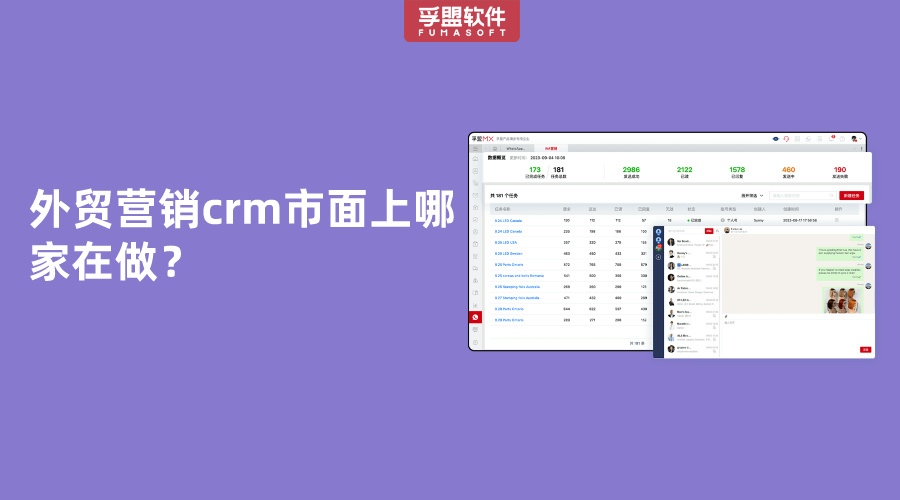Open the first contact in chat list

(692, 243)
